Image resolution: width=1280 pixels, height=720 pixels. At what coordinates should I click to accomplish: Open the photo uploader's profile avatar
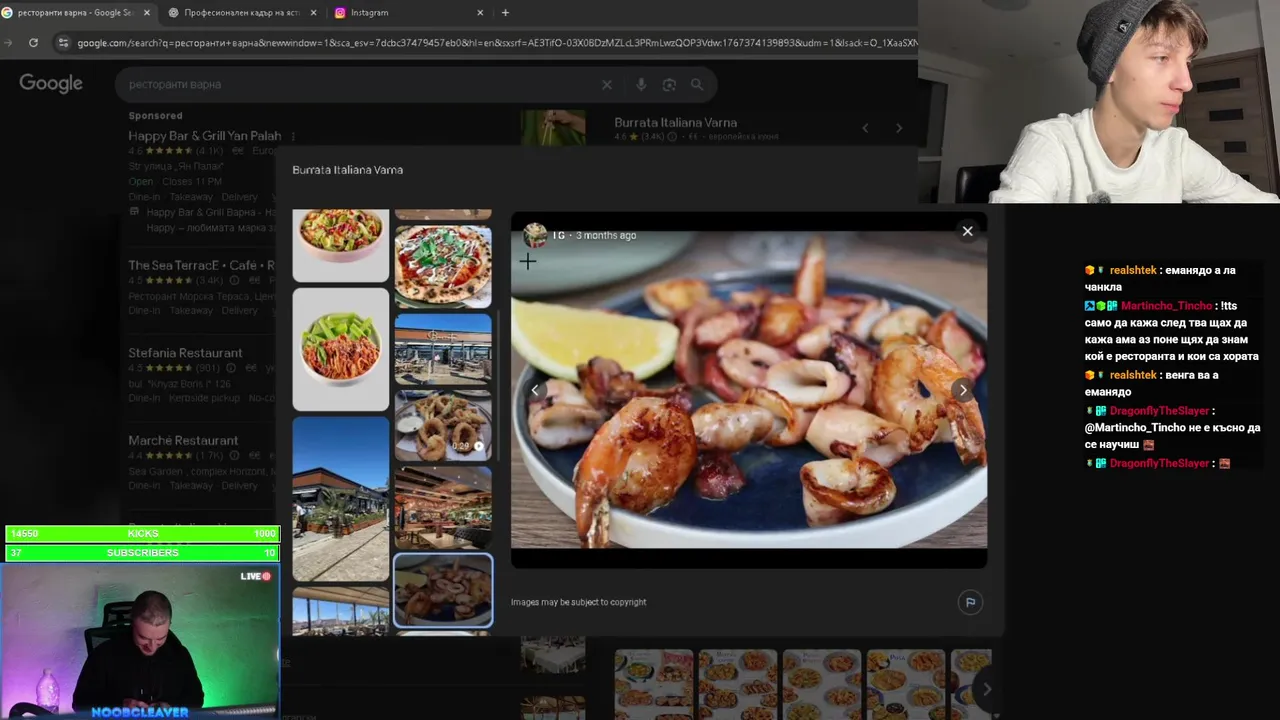(535, 235)
